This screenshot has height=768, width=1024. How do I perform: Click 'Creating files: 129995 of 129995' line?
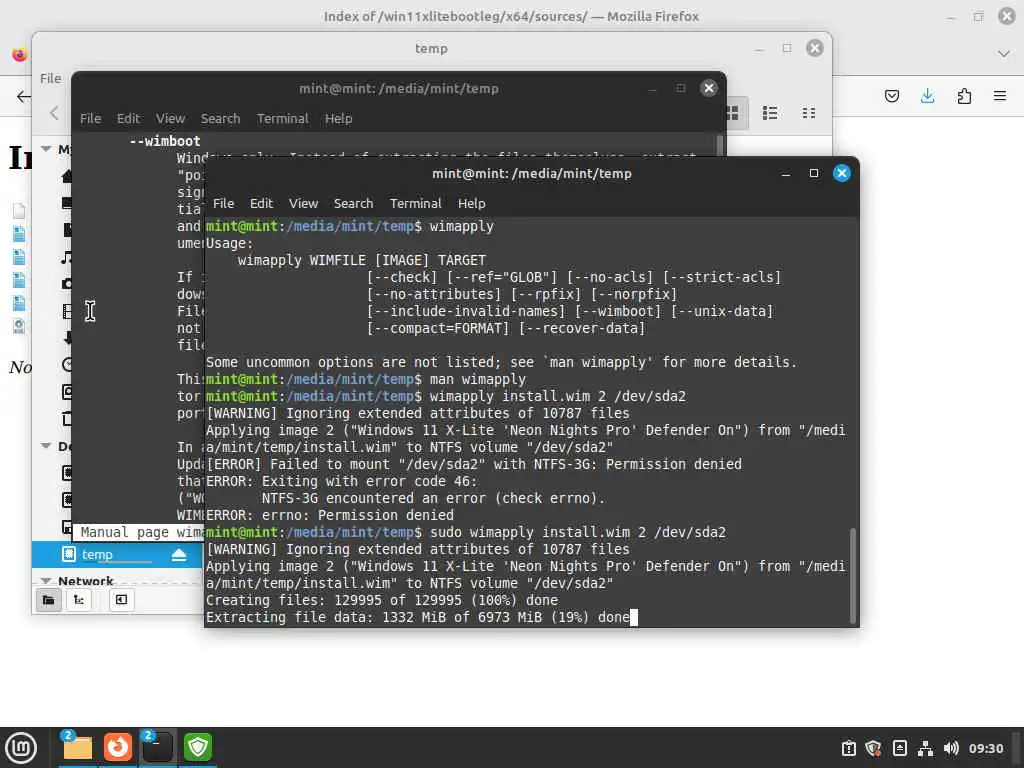tap(381, 600)
